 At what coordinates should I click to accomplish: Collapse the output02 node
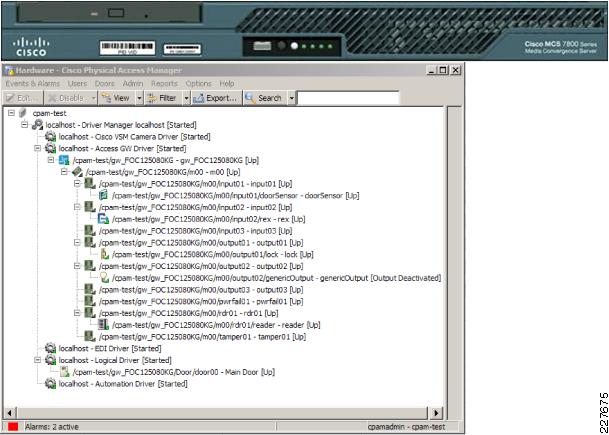point(78,266)
